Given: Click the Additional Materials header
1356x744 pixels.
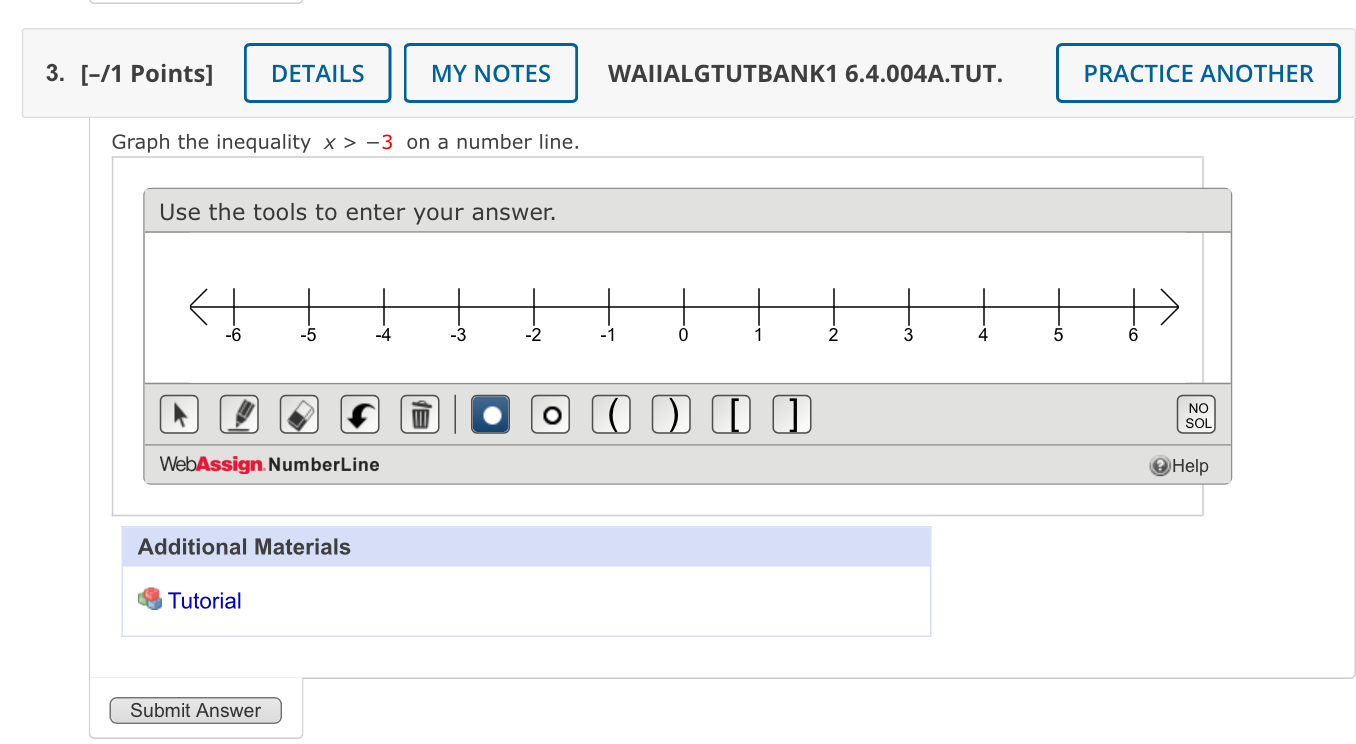Looking at the screenshot, I should [526, 547].
